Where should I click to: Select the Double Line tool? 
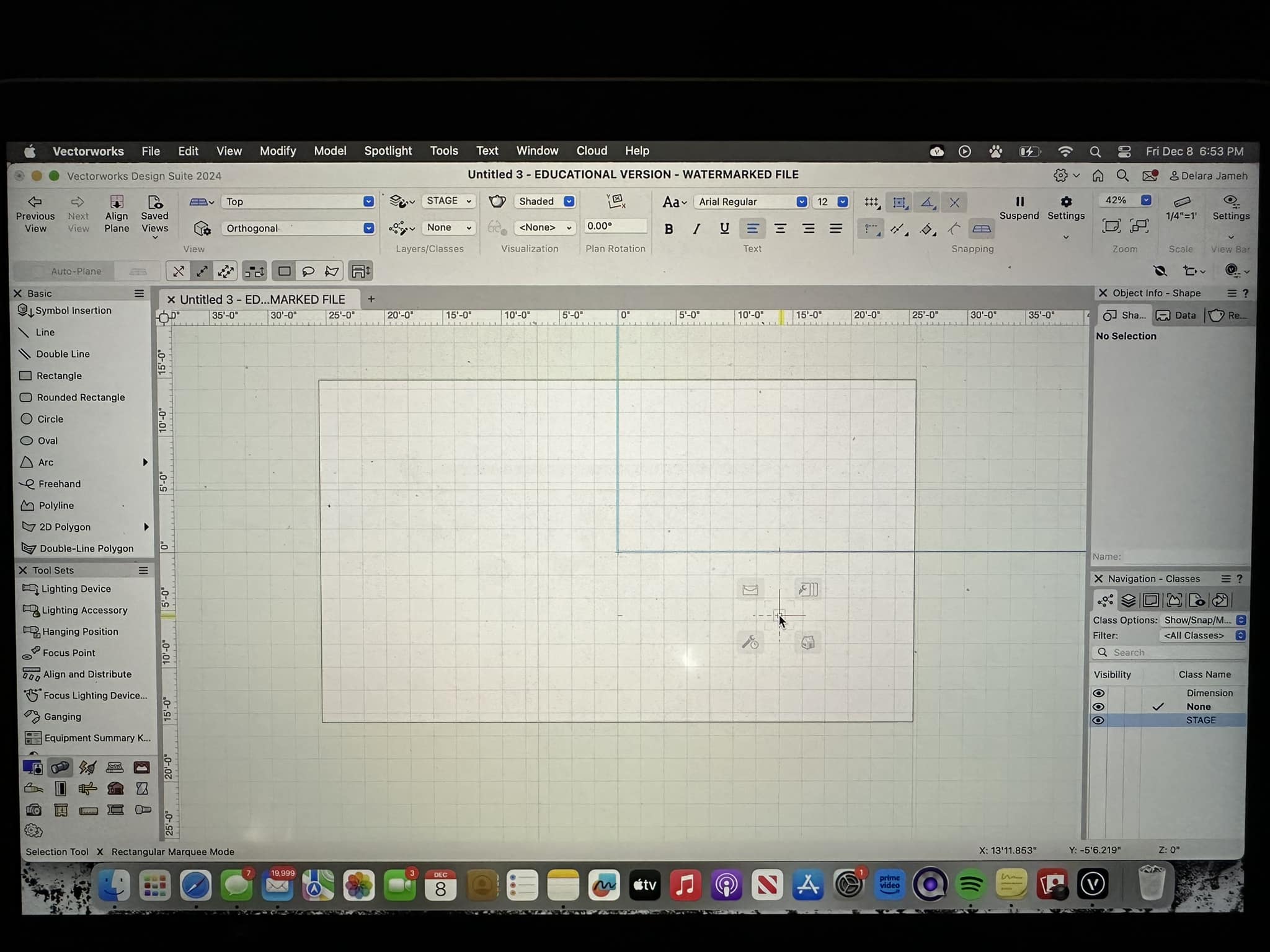coord(55,354)
